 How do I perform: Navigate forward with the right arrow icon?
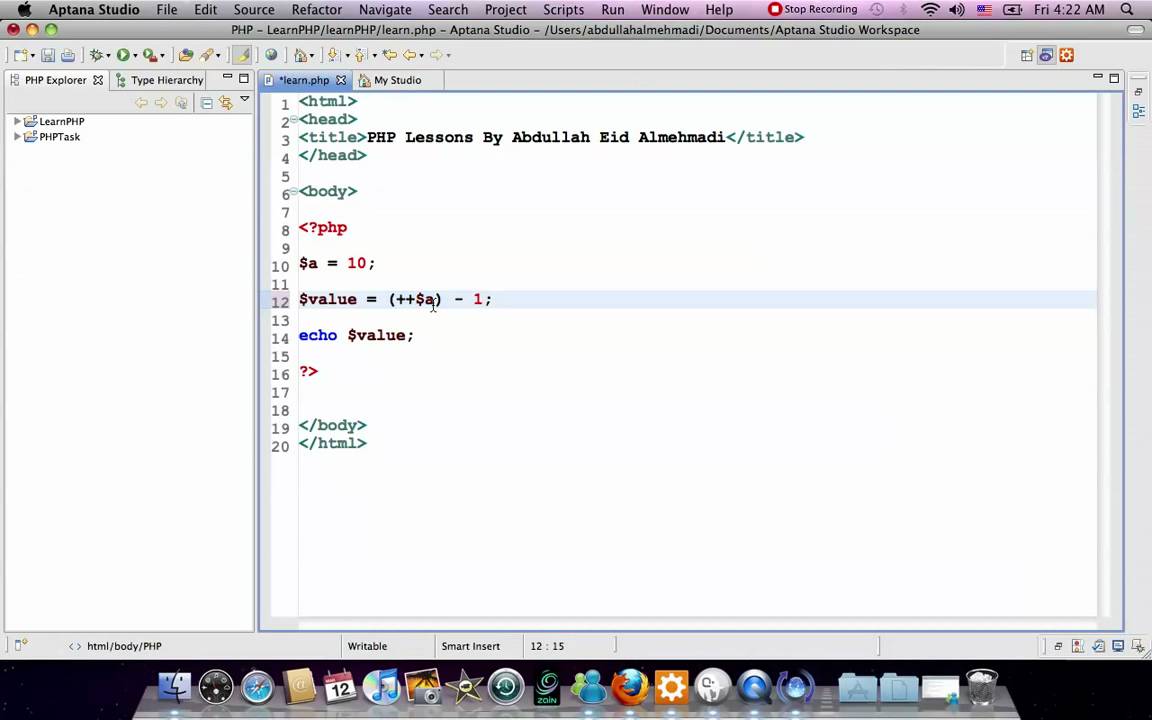[436, 55]
